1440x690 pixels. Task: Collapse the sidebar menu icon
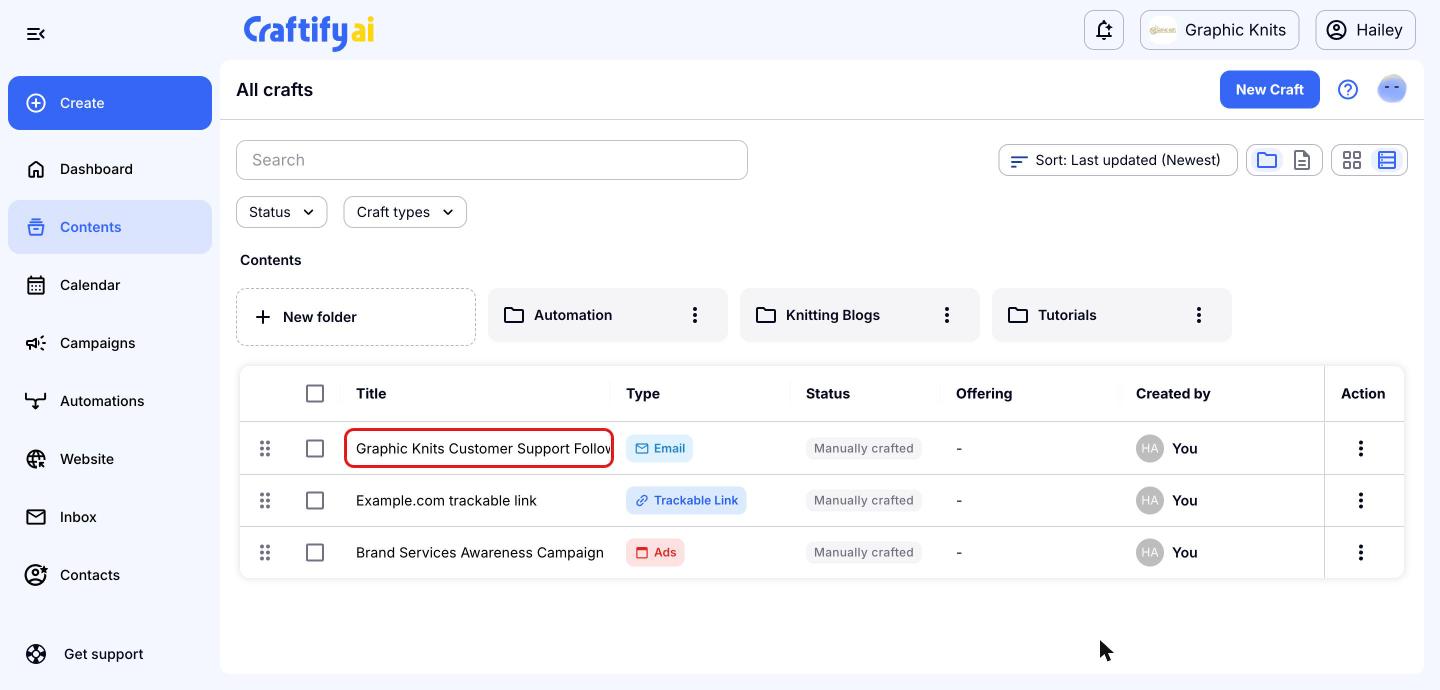(36, 34)
